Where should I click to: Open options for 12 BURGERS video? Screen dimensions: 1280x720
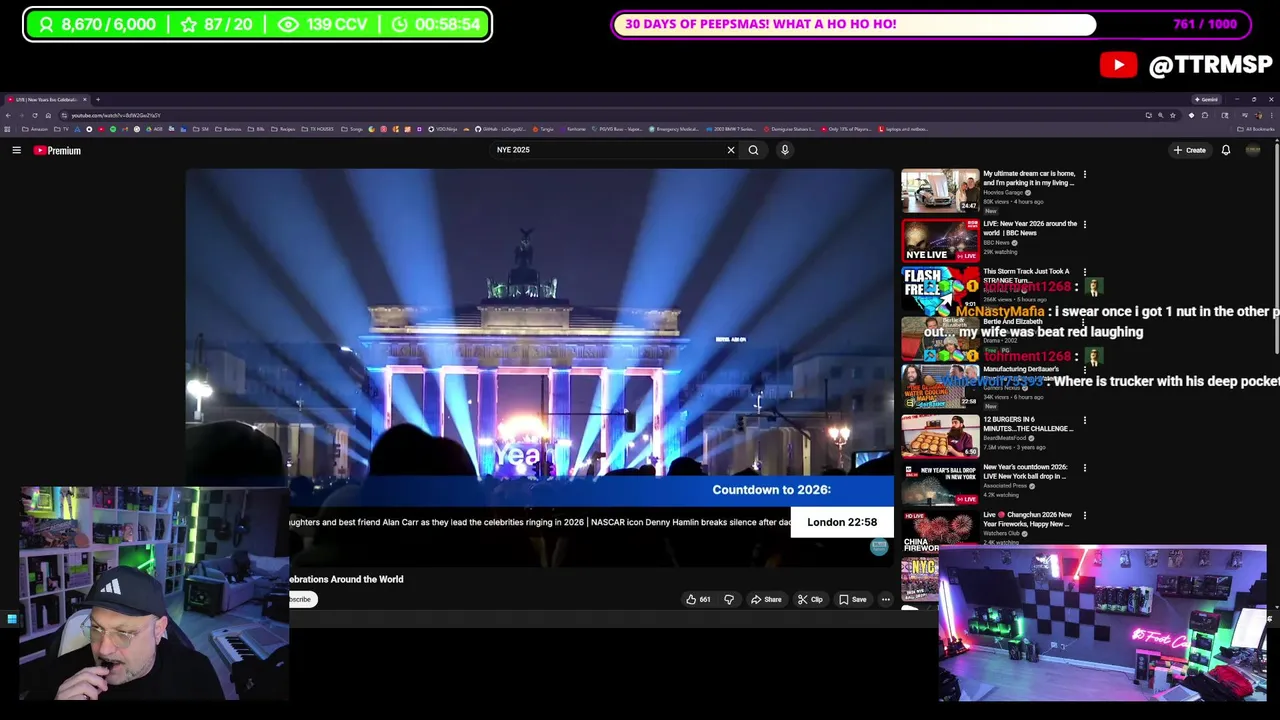[1085, 420]
